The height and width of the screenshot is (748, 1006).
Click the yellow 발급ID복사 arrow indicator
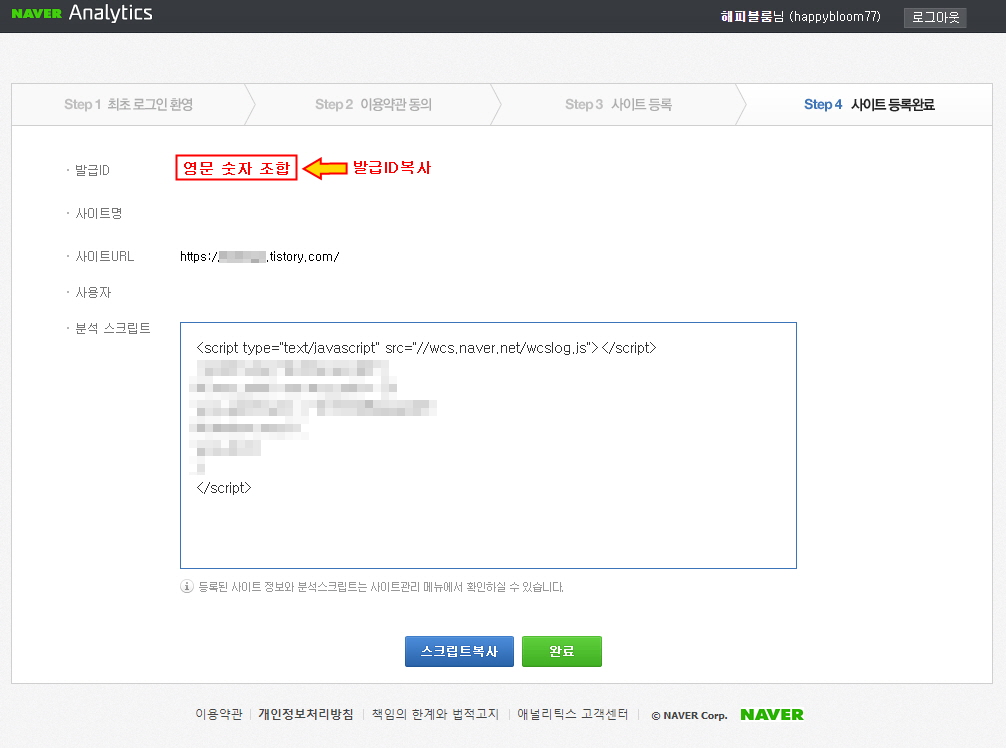[321, 170]
